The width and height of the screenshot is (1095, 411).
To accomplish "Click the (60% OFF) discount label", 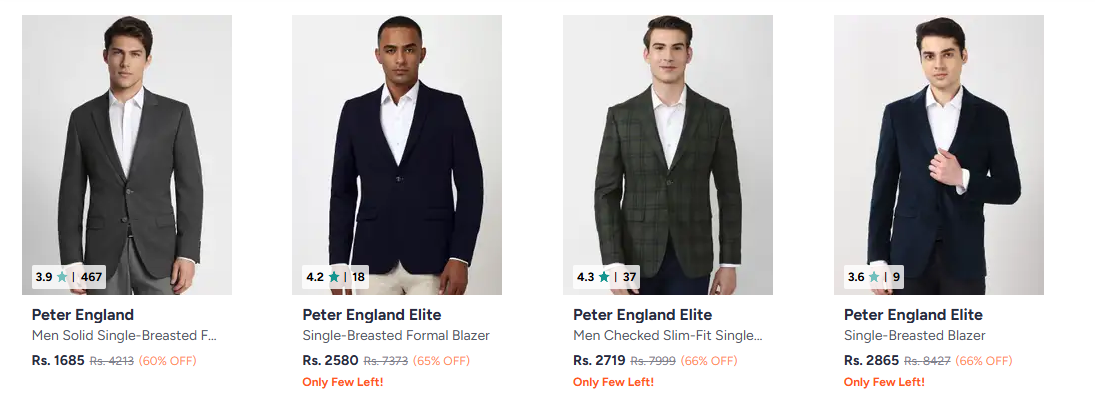I will point(167,361).
